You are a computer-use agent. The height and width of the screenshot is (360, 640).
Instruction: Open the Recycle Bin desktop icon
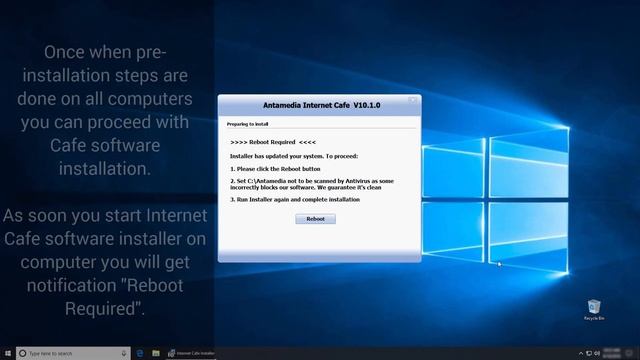point(594,310)
